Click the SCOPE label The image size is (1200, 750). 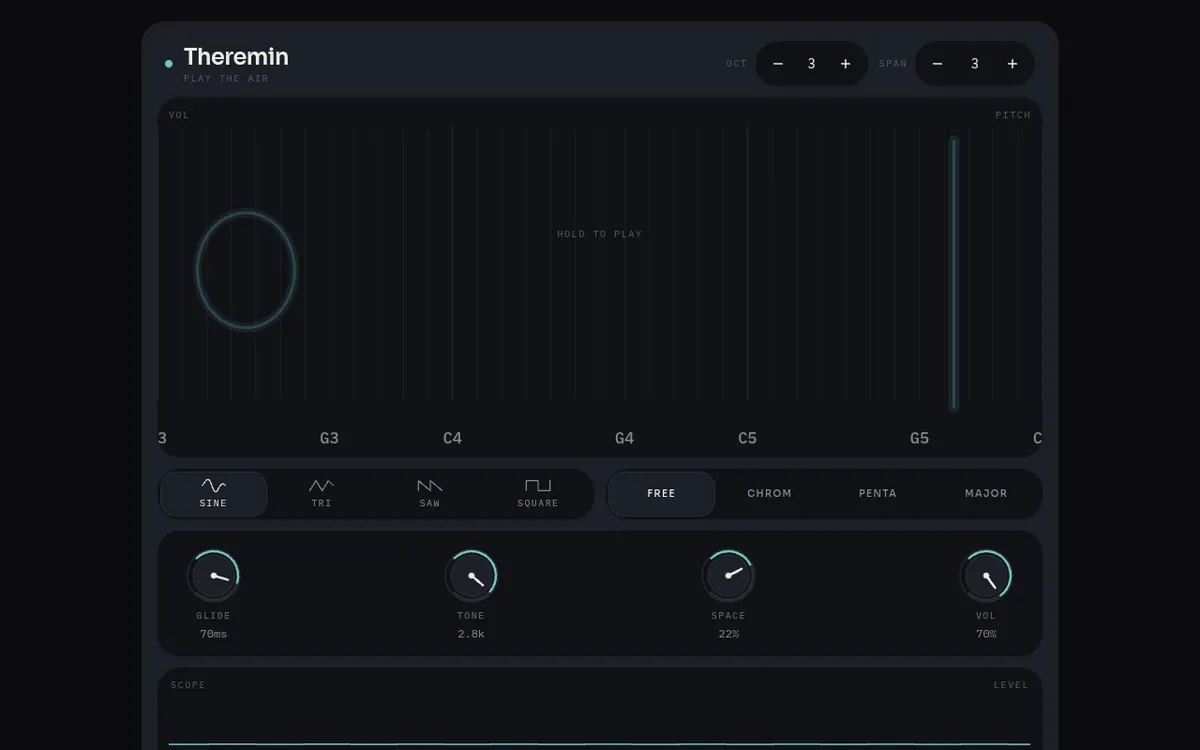tap(188, 685)
